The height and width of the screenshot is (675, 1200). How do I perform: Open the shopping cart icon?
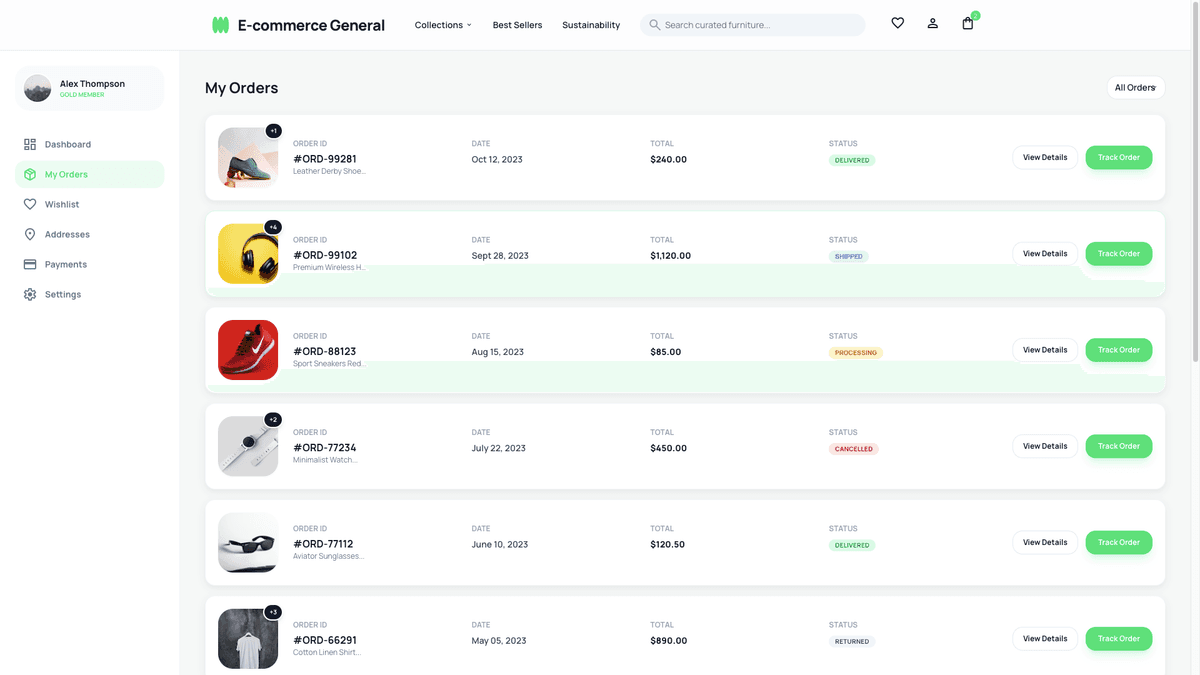coord(967,22)
